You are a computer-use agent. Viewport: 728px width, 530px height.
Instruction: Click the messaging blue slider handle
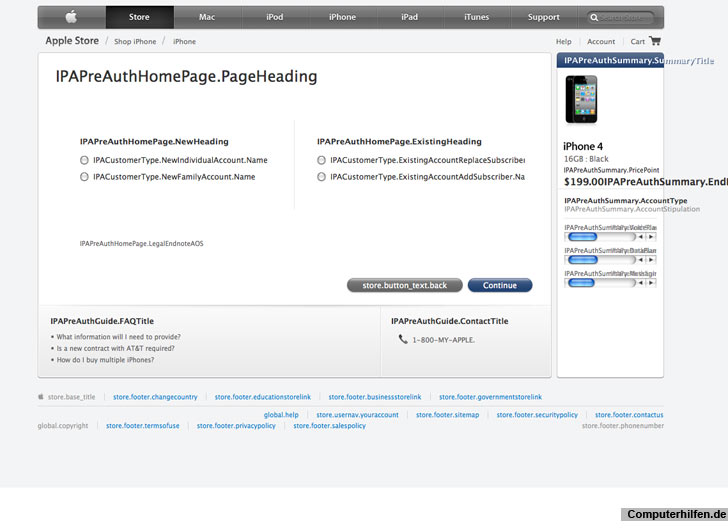(581, 283)
